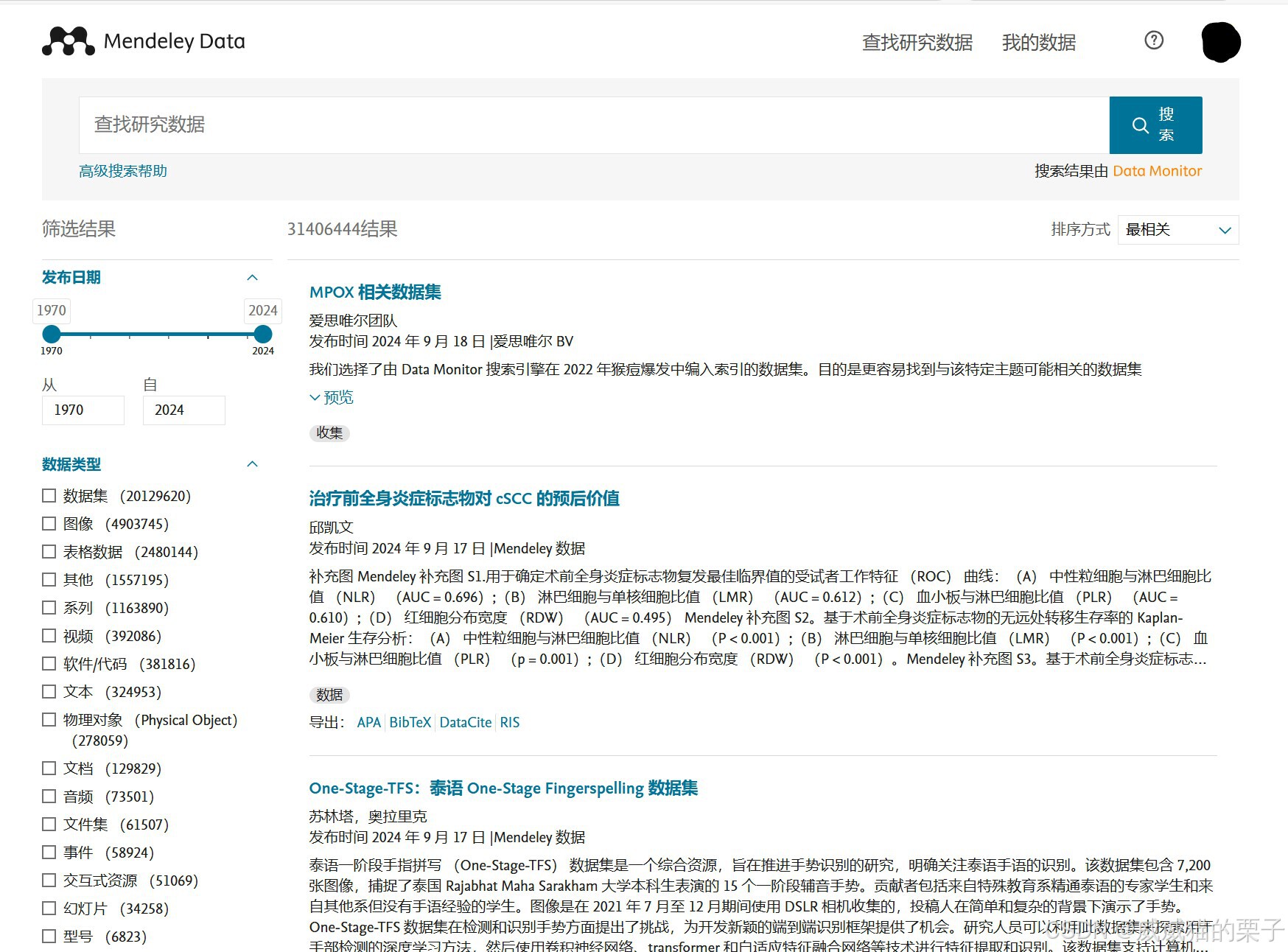
Task: Enable the 表格数据 (2480144) filter checkbox
Action: pos(49,552)
